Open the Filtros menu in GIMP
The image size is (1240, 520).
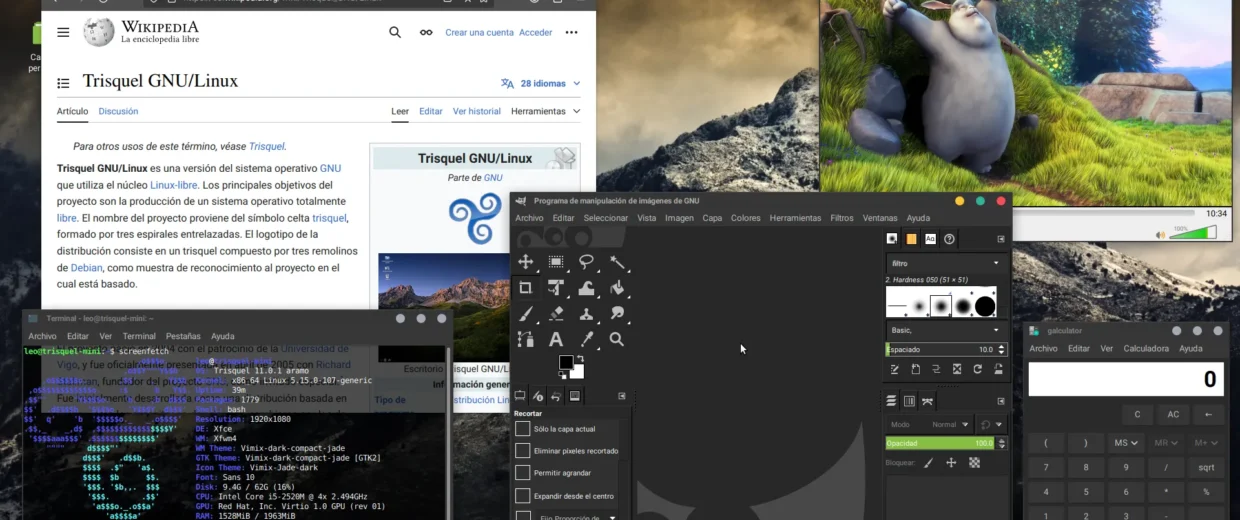point(841,218)
